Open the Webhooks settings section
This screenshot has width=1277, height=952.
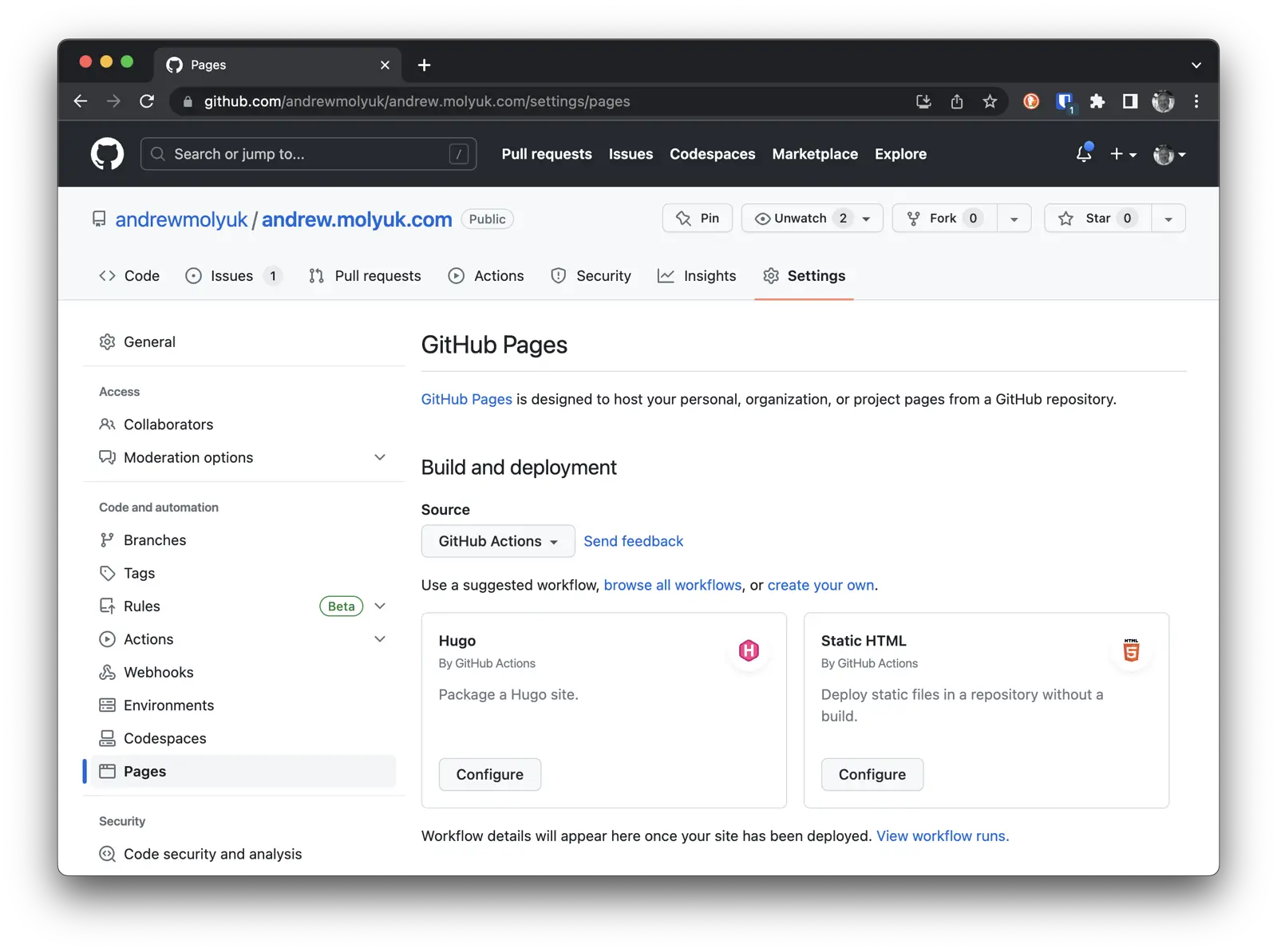pos(158,672)
